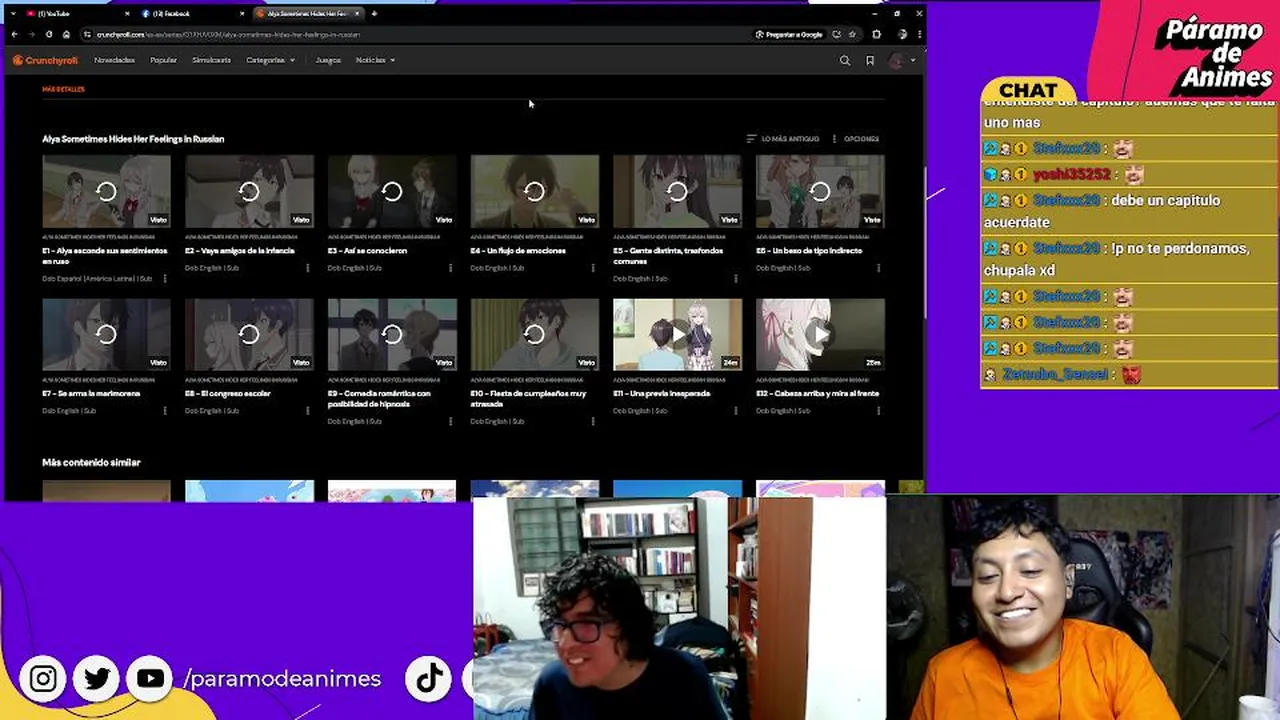
Task: Replay E4 Un flujo de emociones
Action: click(535, 191)
